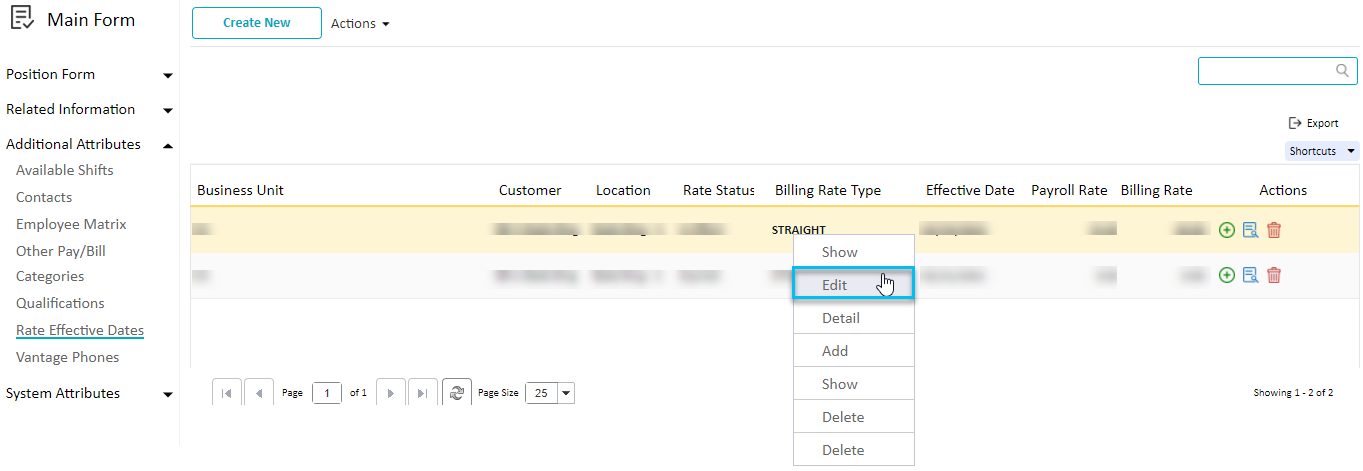This screenshot has height=471, width=1363.
Task: Sort by Location column header
Action: [623, 190]
